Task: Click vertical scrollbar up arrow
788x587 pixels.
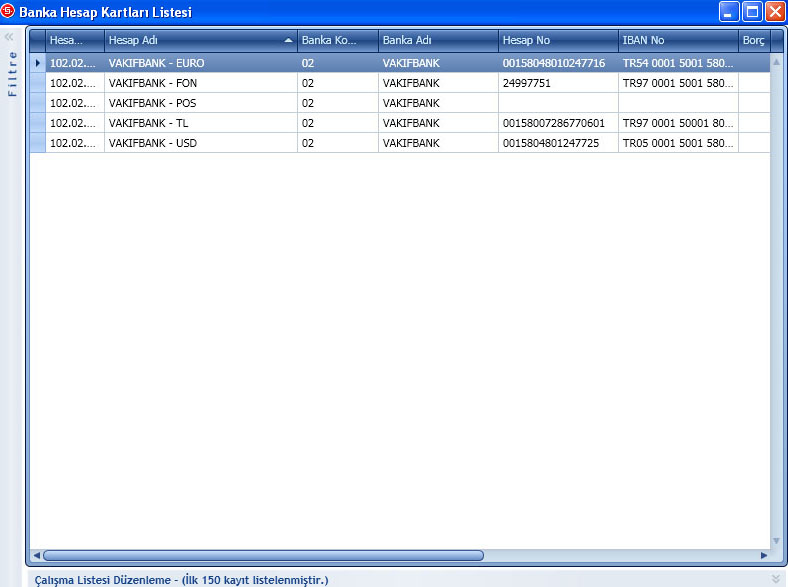Action: 776,62
